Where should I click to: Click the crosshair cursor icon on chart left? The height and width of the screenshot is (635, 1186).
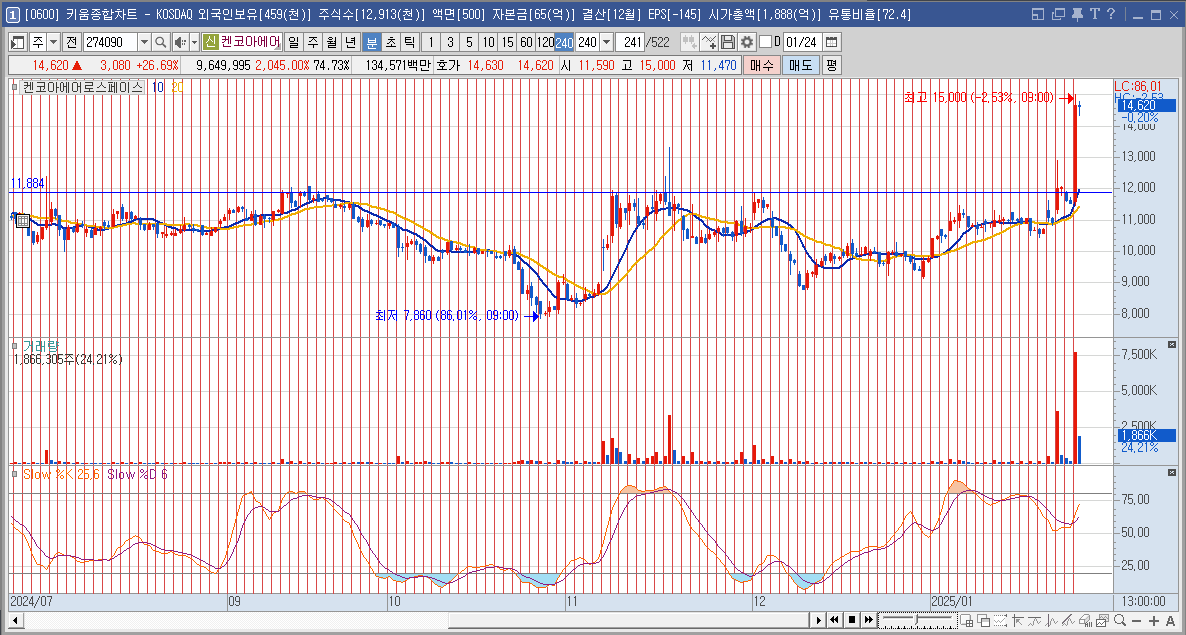pos(23,220)
